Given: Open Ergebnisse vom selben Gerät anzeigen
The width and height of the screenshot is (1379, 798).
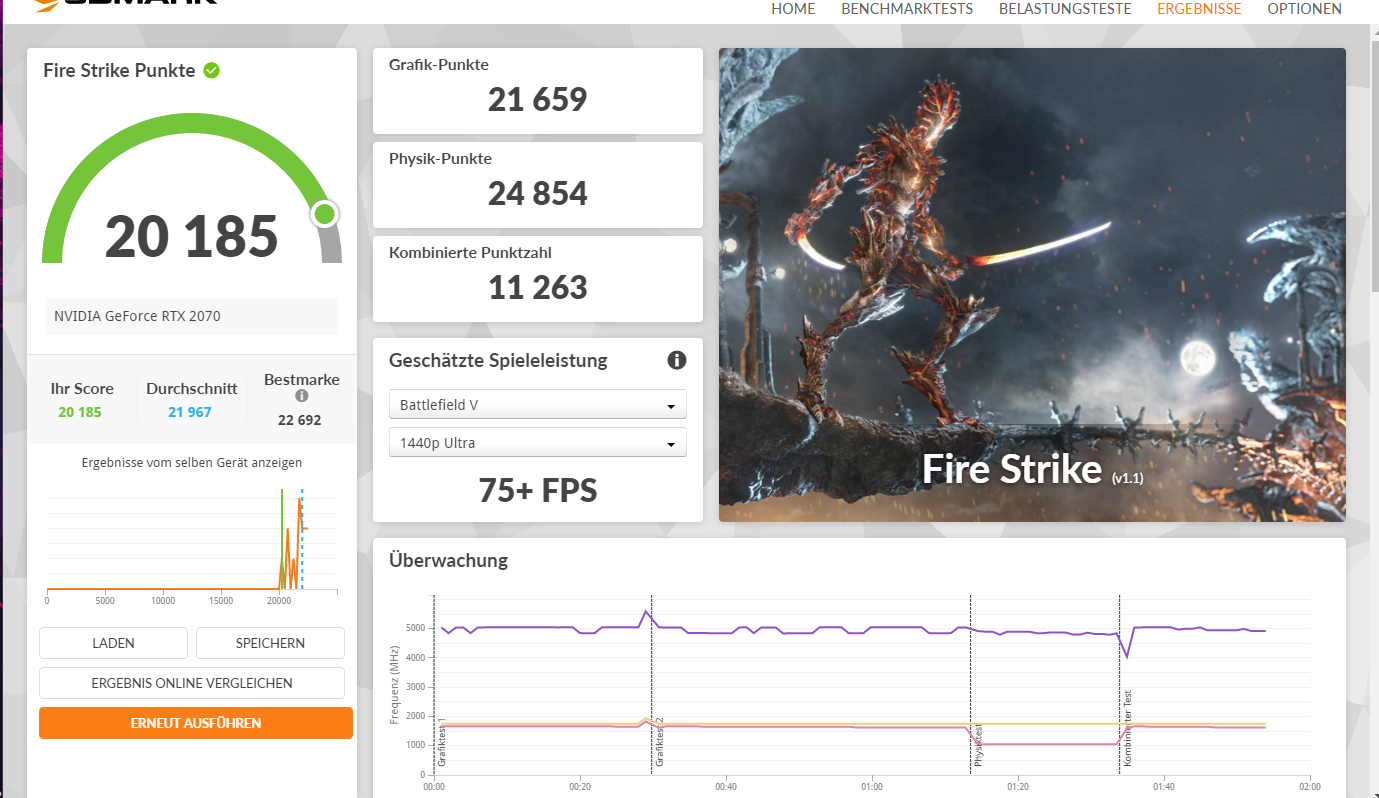Looking at the screenshot, I should (x=191, y=462).
